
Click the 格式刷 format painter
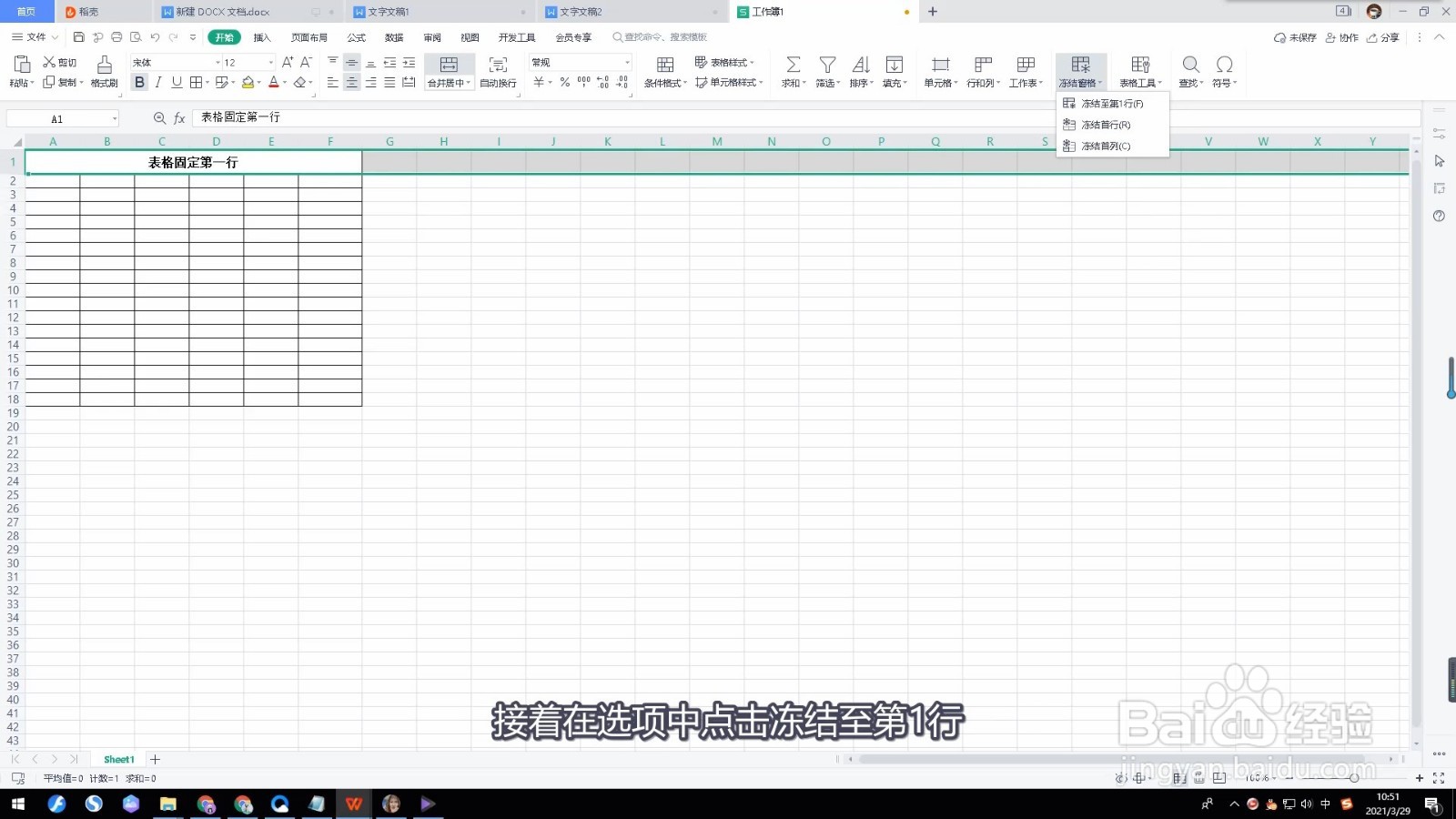[x=103, y=71]
